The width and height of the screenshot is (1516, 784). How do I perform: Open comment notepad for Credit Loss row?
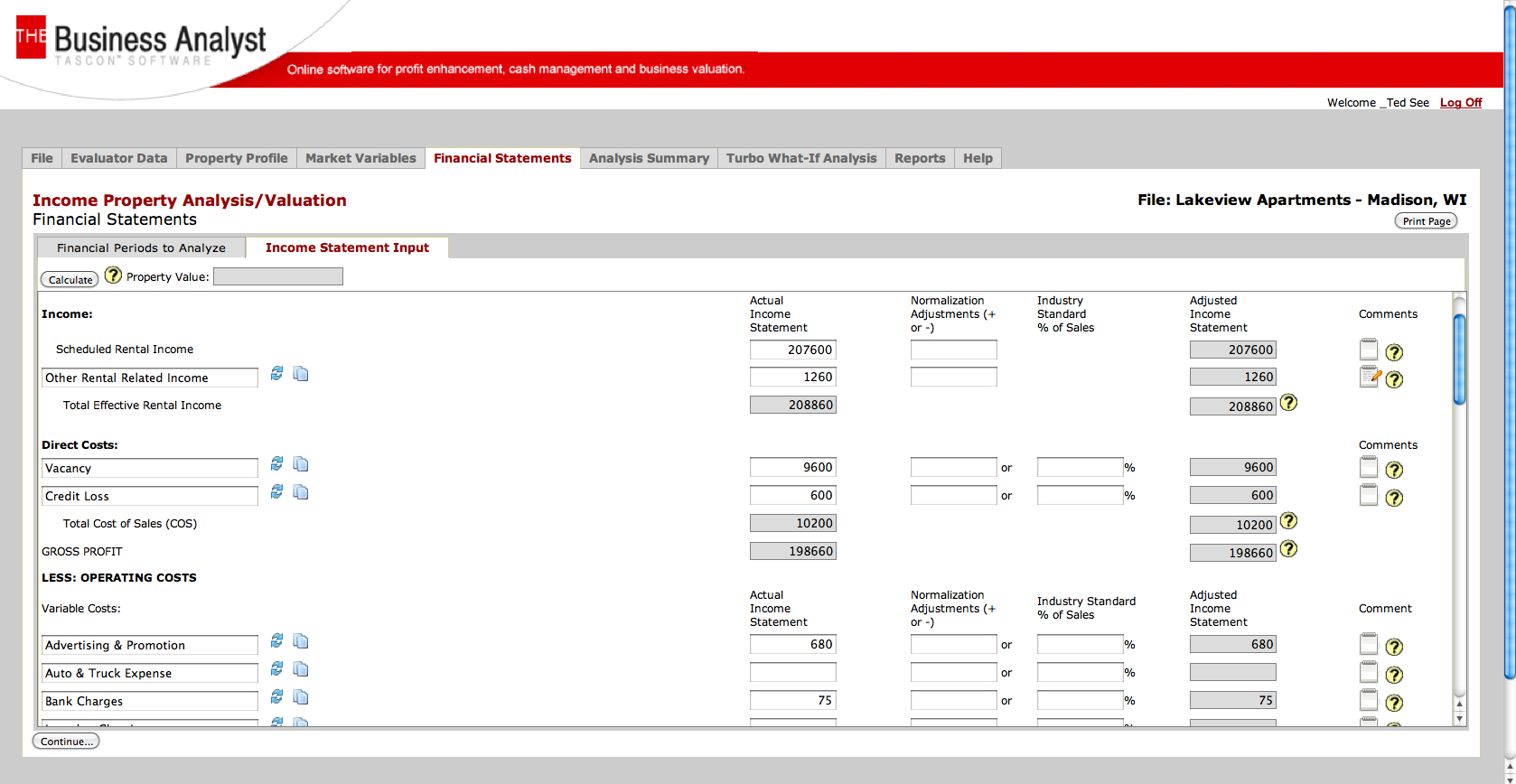click(1369, 495)
